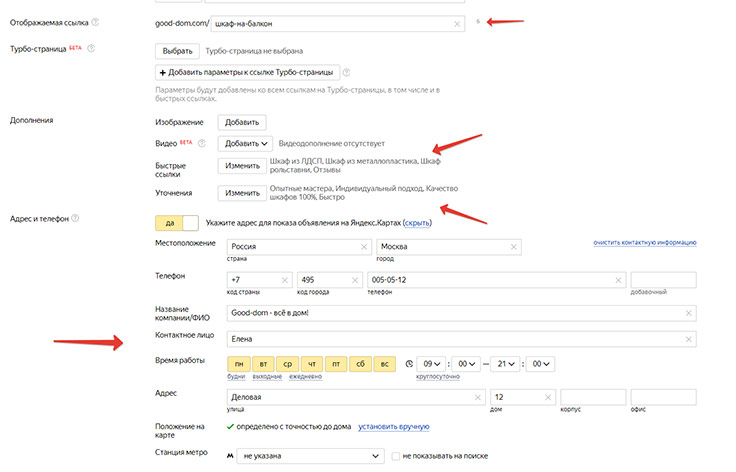The height and width of the screenshot is (472, 736).
Task: Click help icon next to Турбо-страница
Action: point(92,48)
